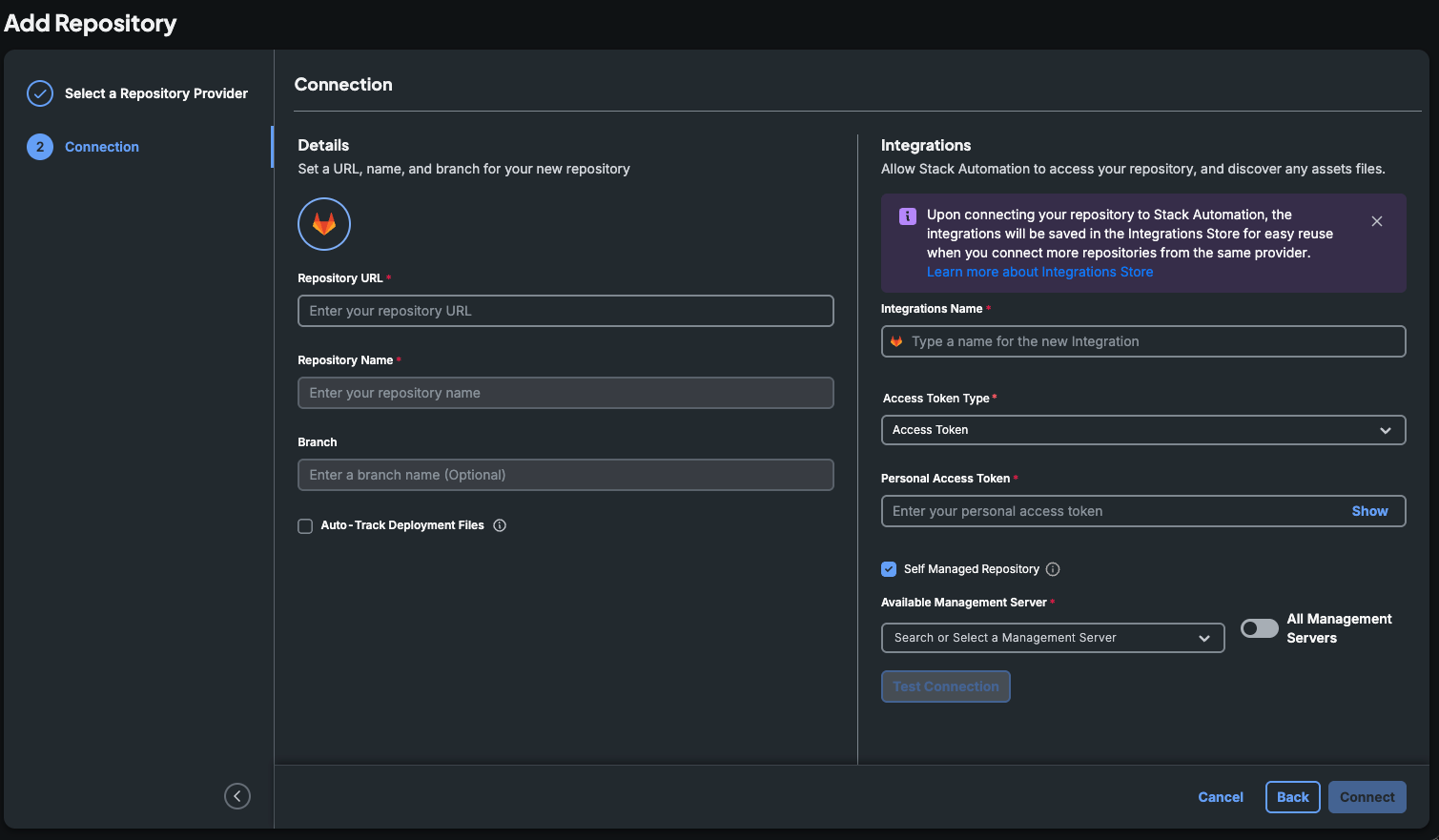The image size is (1439, 840).
Task: Click the Integrations Name label
Action: coord(932,309)
